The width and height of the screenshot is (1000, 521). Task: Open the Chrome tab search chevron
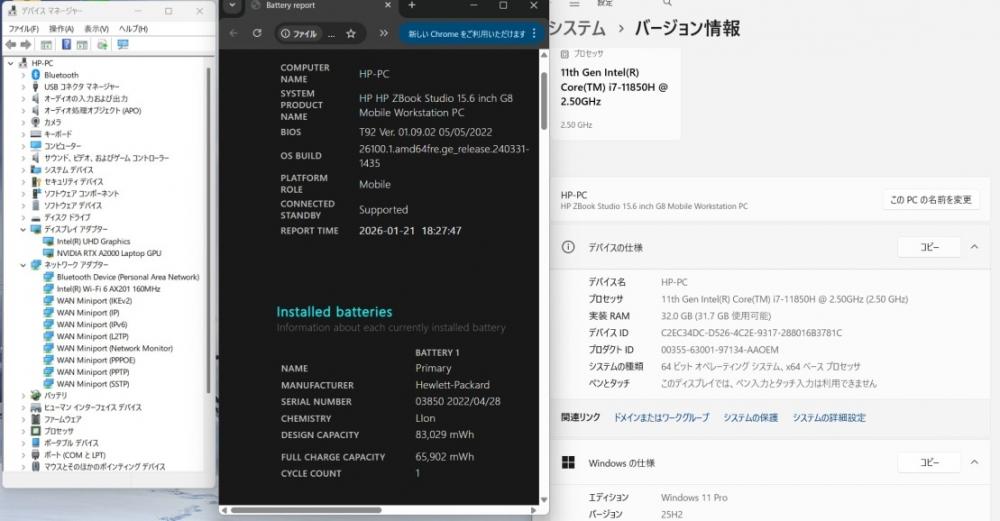pos(232,5)
